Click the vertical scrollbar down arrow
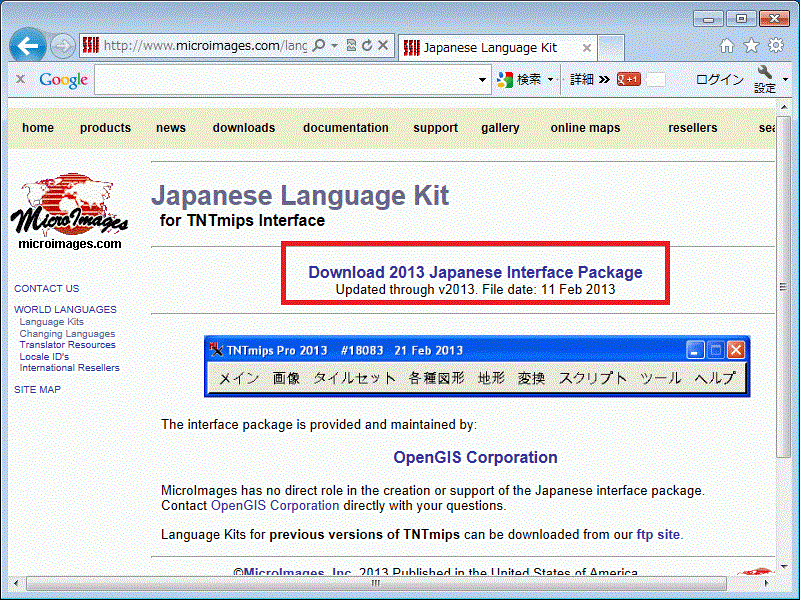The height and width of the screenshot is (600, 800). tap(784, 566)
